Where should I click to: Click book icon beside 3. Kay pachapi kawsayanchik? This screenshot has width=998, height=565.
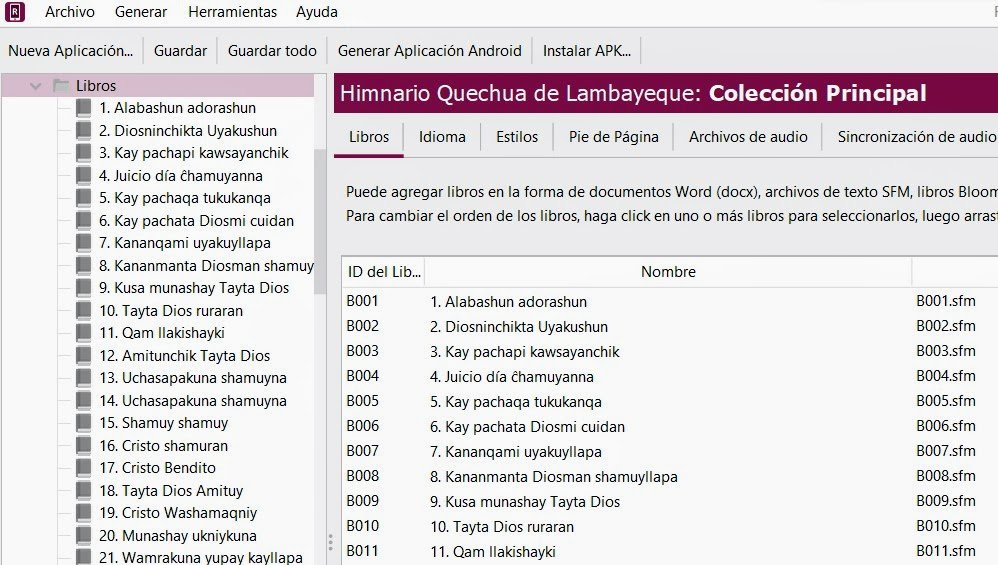[83, 153]
